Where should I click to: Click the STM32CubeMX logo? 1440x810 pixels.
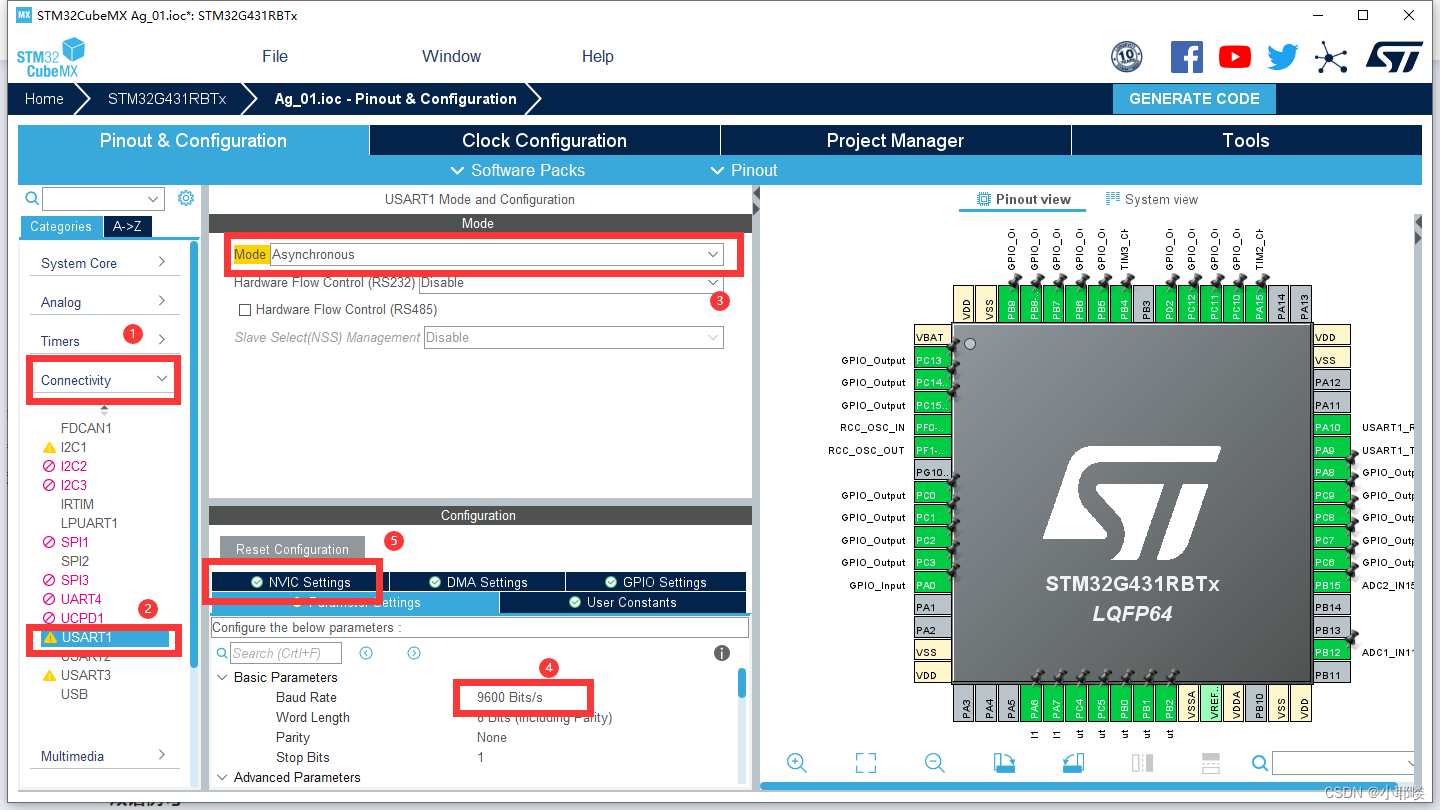coord(51,57)
